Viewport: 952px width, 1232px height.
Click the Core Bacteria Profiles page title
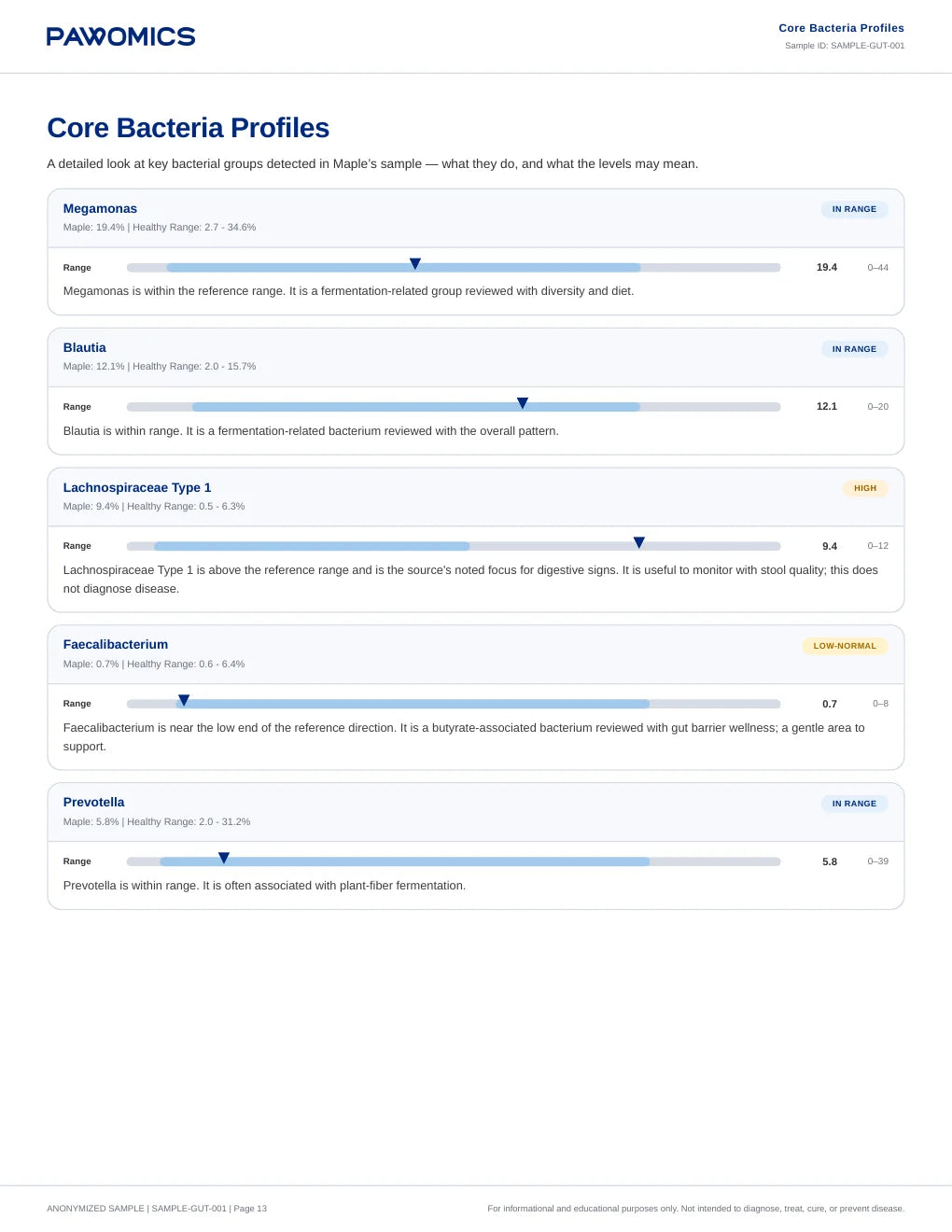(189, 128)
